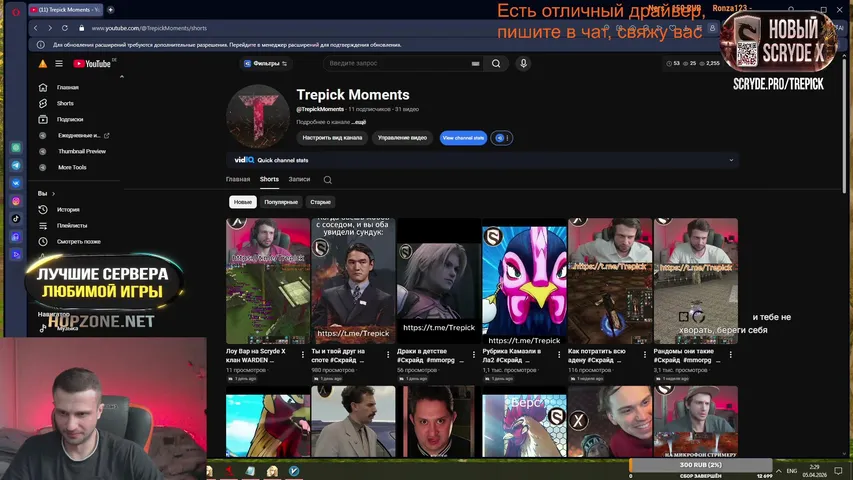853x480 pixels.
Task: Select the Старые sort chip
Action: pos(320,202)
